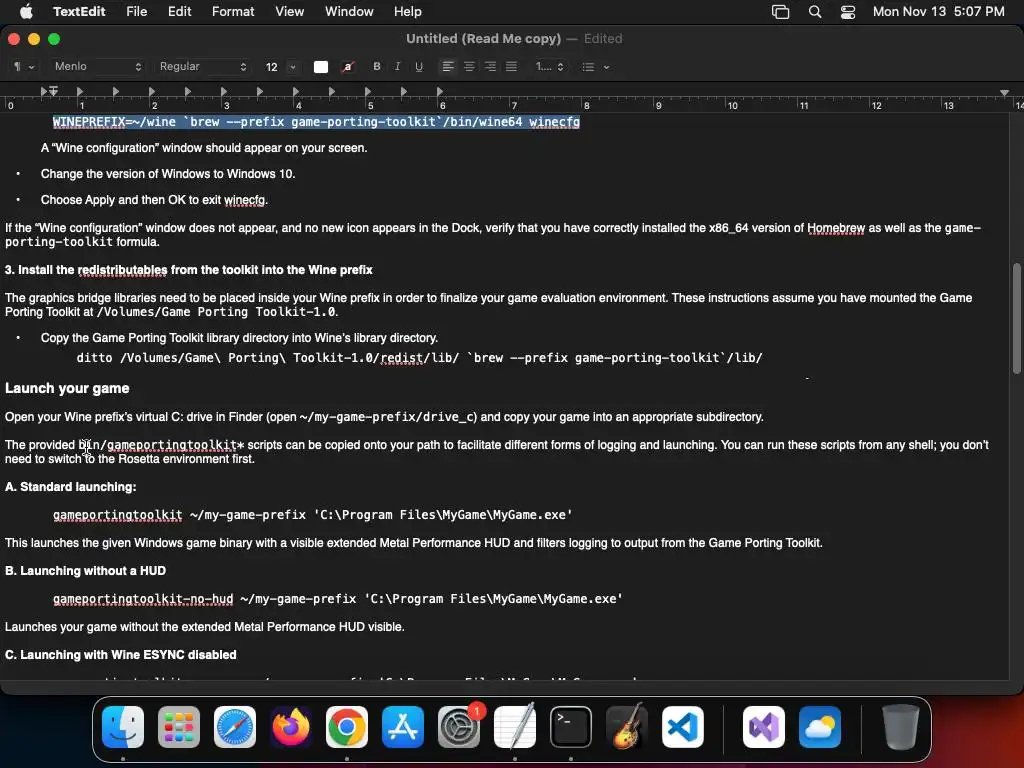
Task: Click the date and time display
Action: click(x=938, y=11)
